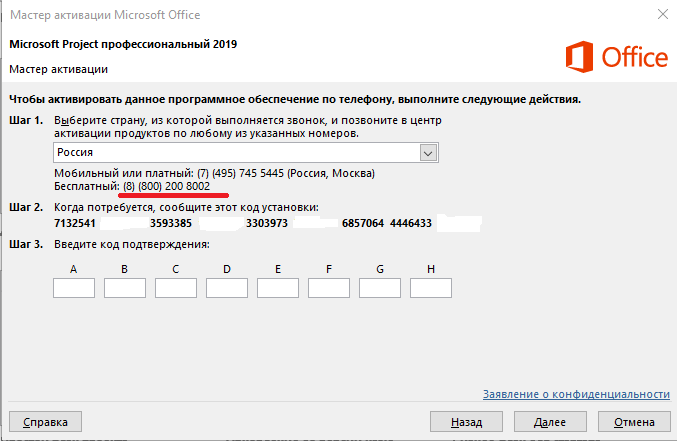Select the free number (8) (800) 200 8002
This screenshot has height=441, width=677.
(x=167, y=186)
